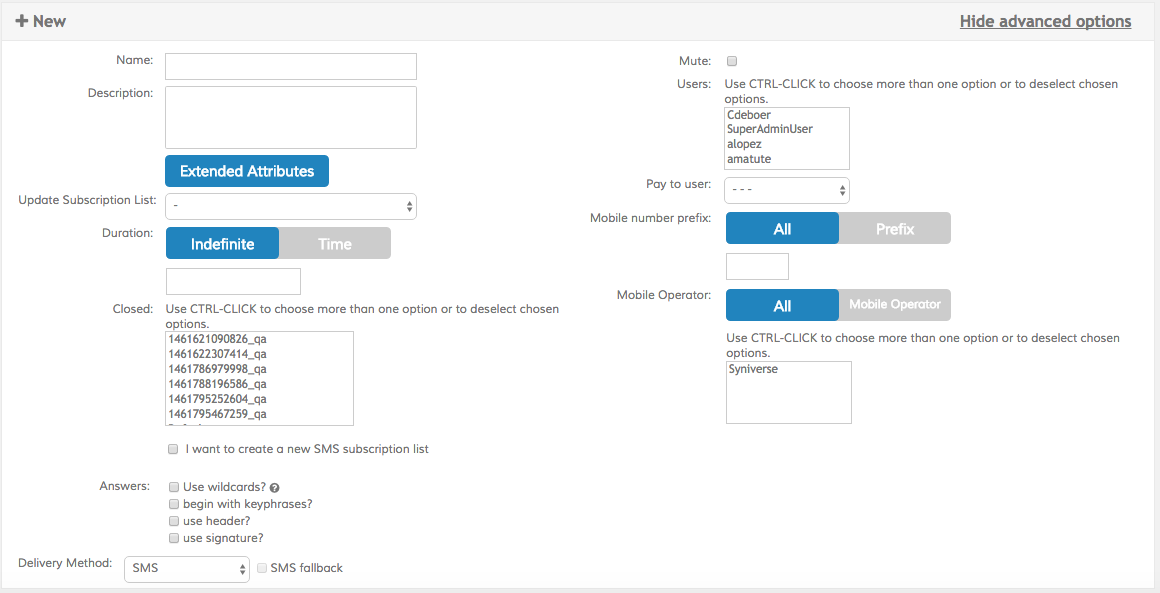Viewport: 1160px width, 593px height.
Task: Switch Duration to Time
Action: [334, 244]
